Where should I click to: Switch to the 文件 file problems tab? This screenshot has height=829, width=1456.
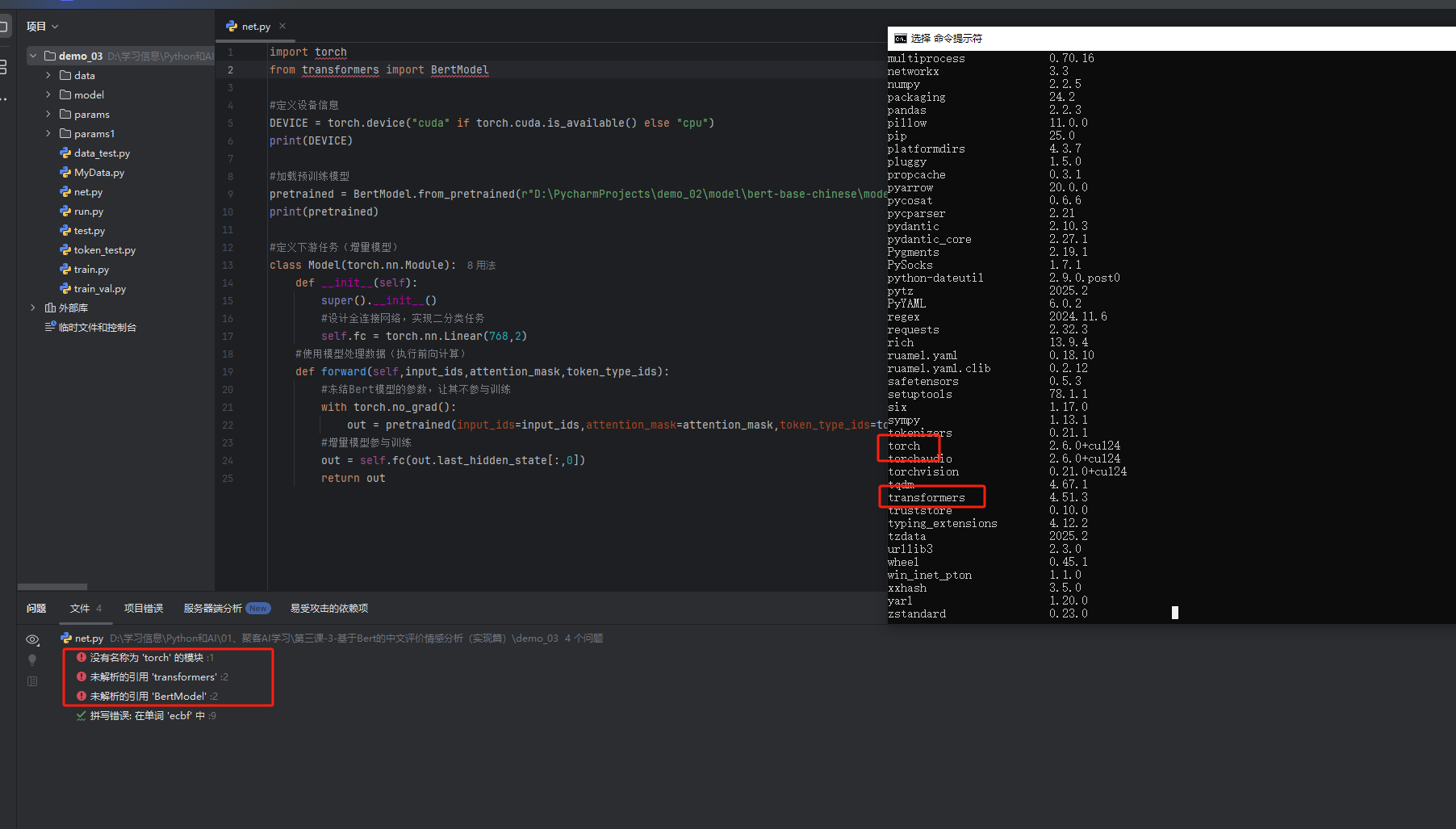pos(86,608)
